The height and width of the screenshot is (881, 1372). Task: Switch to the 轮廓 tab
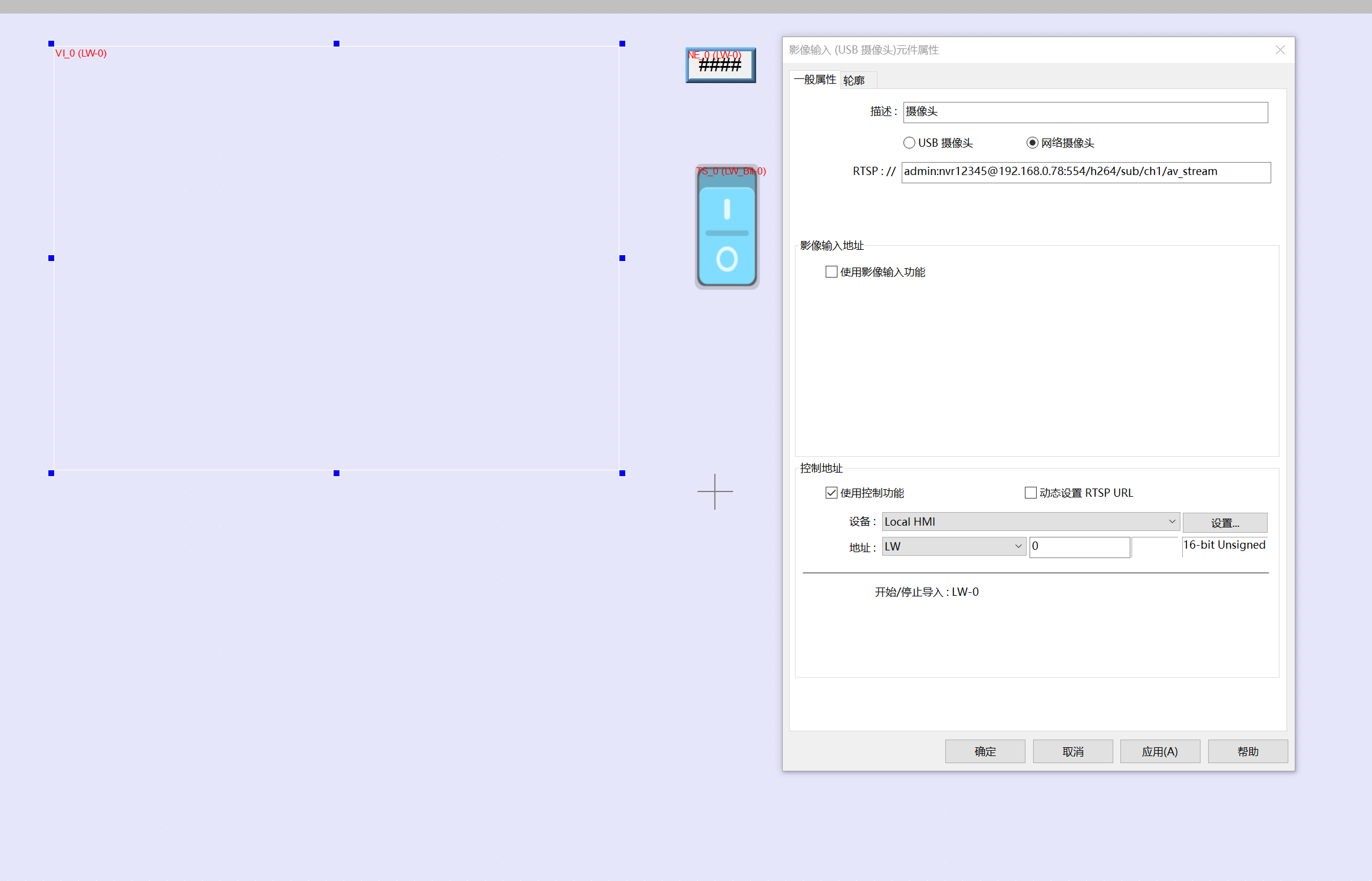tap(854, 80)
